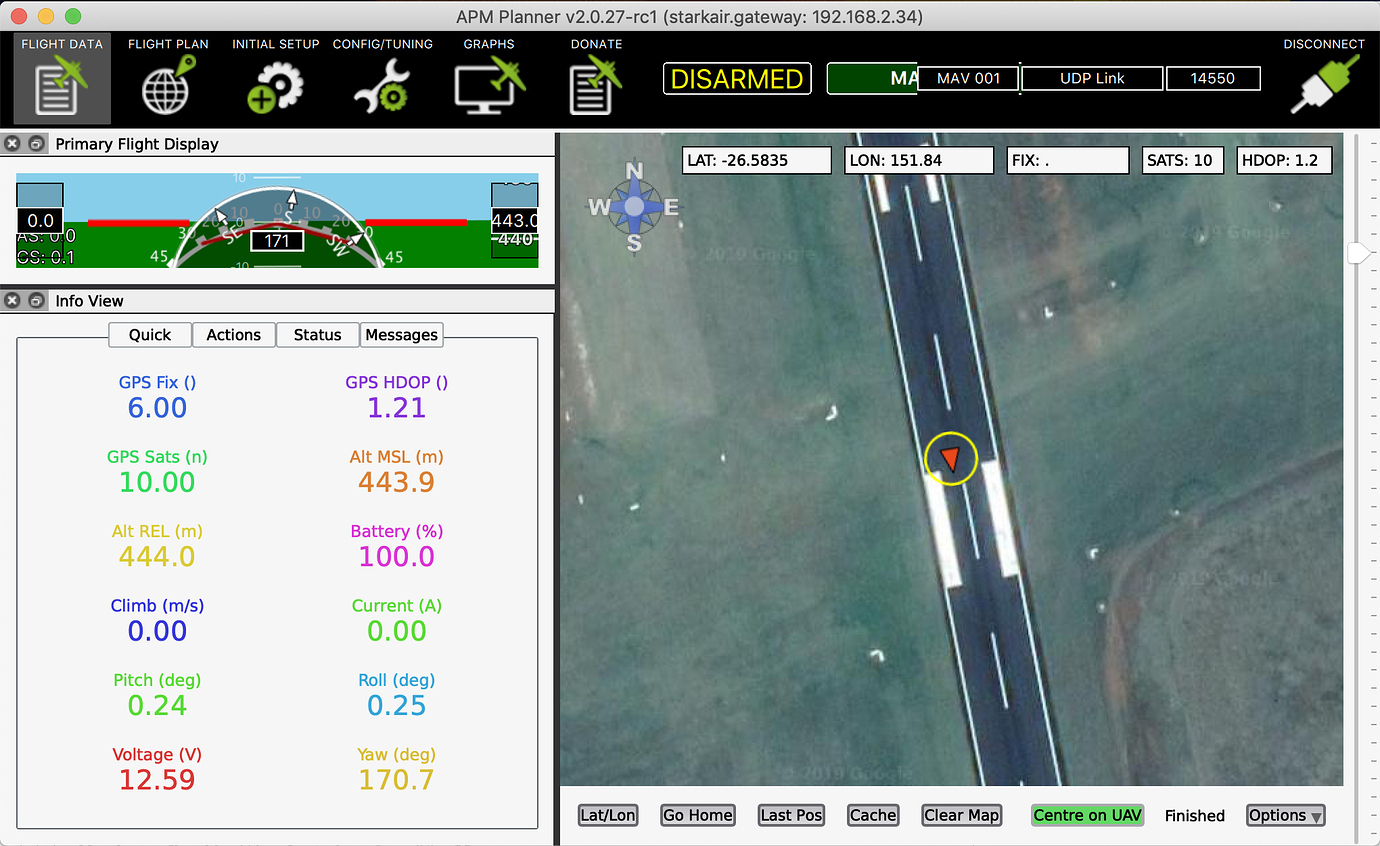1380x846 pixels.
Task: Click the compass rose on the map
Action: pos(634,207)
